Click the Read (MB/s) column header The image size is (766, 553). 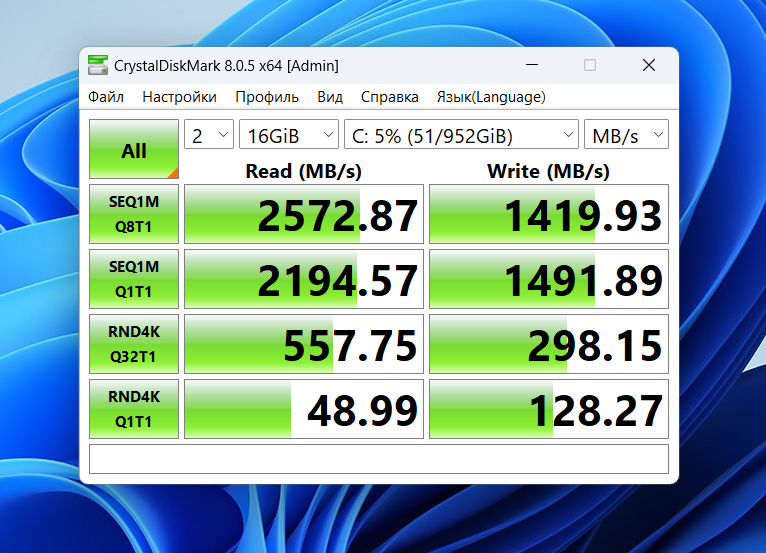click(x=303, y=171)
